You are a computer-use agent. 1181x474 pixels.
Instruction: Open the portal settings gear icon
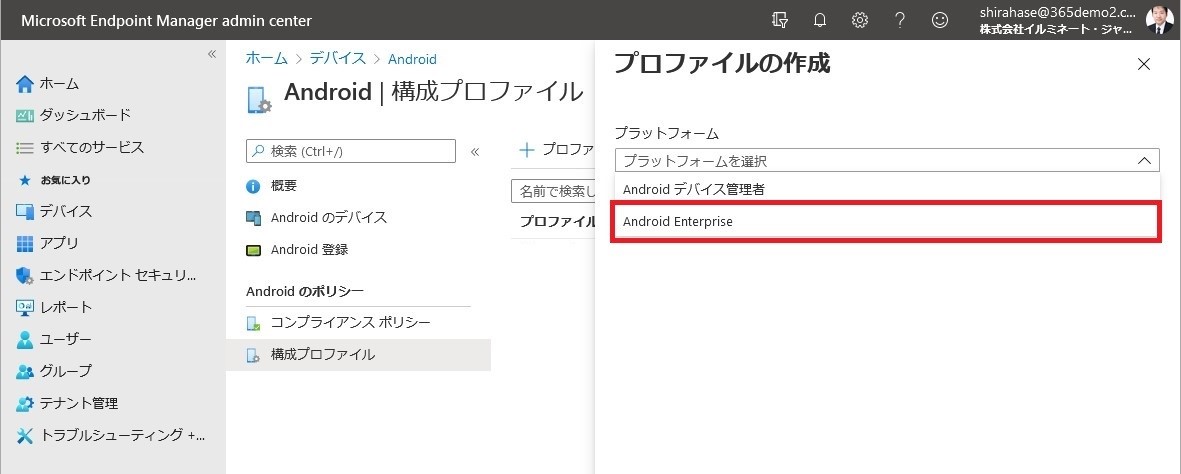click(859, 20)
